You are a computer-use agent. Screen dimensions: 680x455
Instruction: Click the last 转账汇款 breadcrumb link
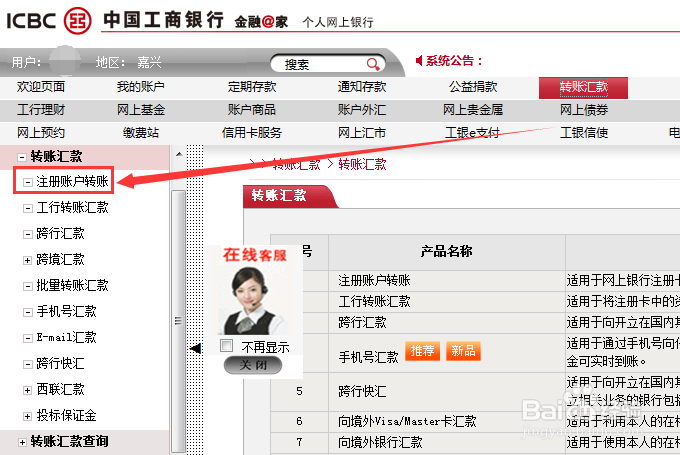(362, 164)
